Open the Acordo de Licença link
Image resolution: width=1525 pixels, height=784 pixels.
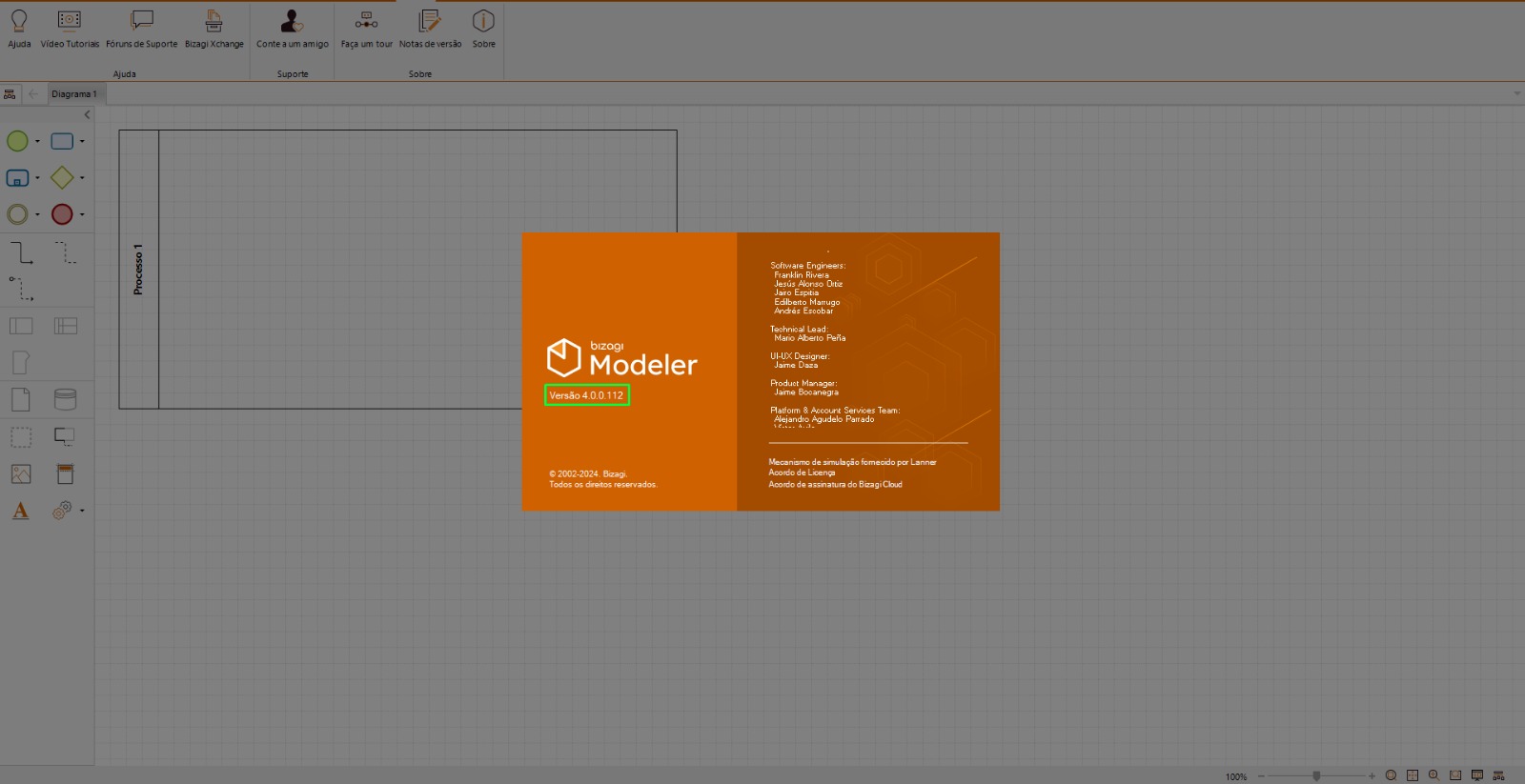(802, 472)
